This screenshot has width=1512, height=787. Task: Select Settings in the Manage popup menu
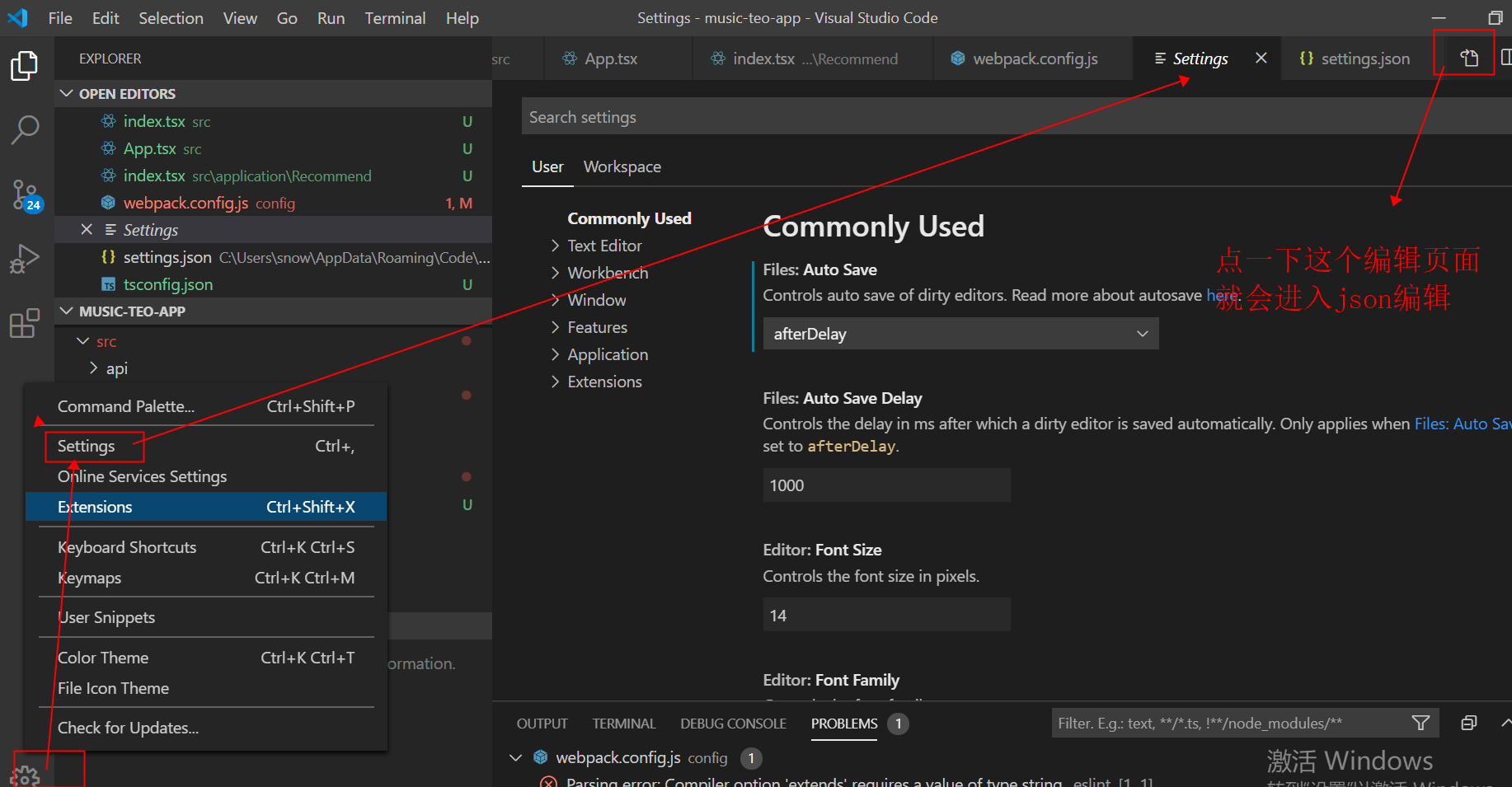coord(206,446)
